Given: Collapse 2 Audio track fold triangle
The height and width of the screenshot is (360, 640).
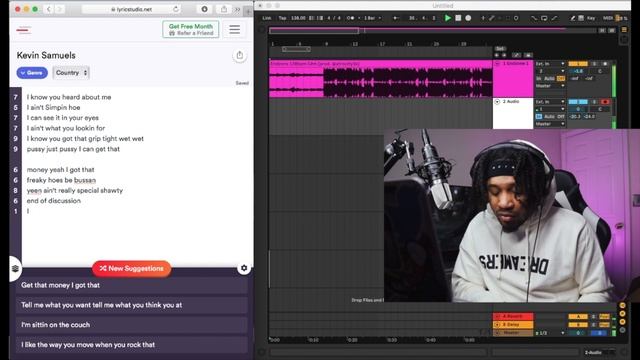Looking at the screenshot, I should 497,102.
